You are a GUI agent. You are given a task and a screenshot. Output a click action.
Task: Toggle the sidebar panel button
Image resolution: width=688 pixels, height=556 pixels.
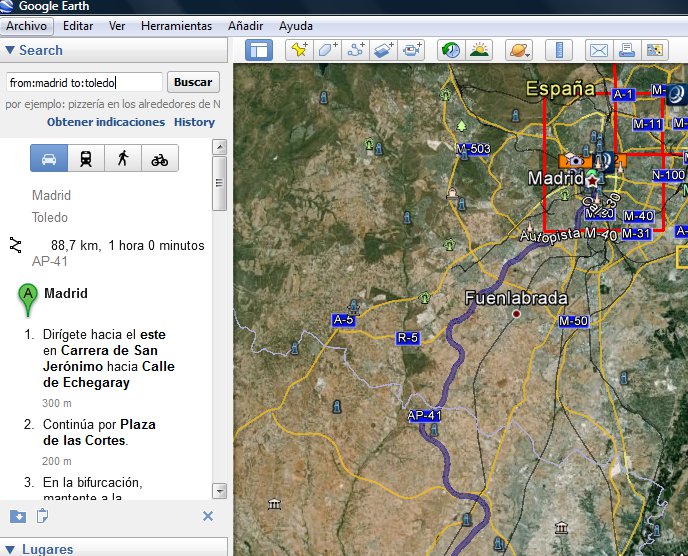(259, 50)
